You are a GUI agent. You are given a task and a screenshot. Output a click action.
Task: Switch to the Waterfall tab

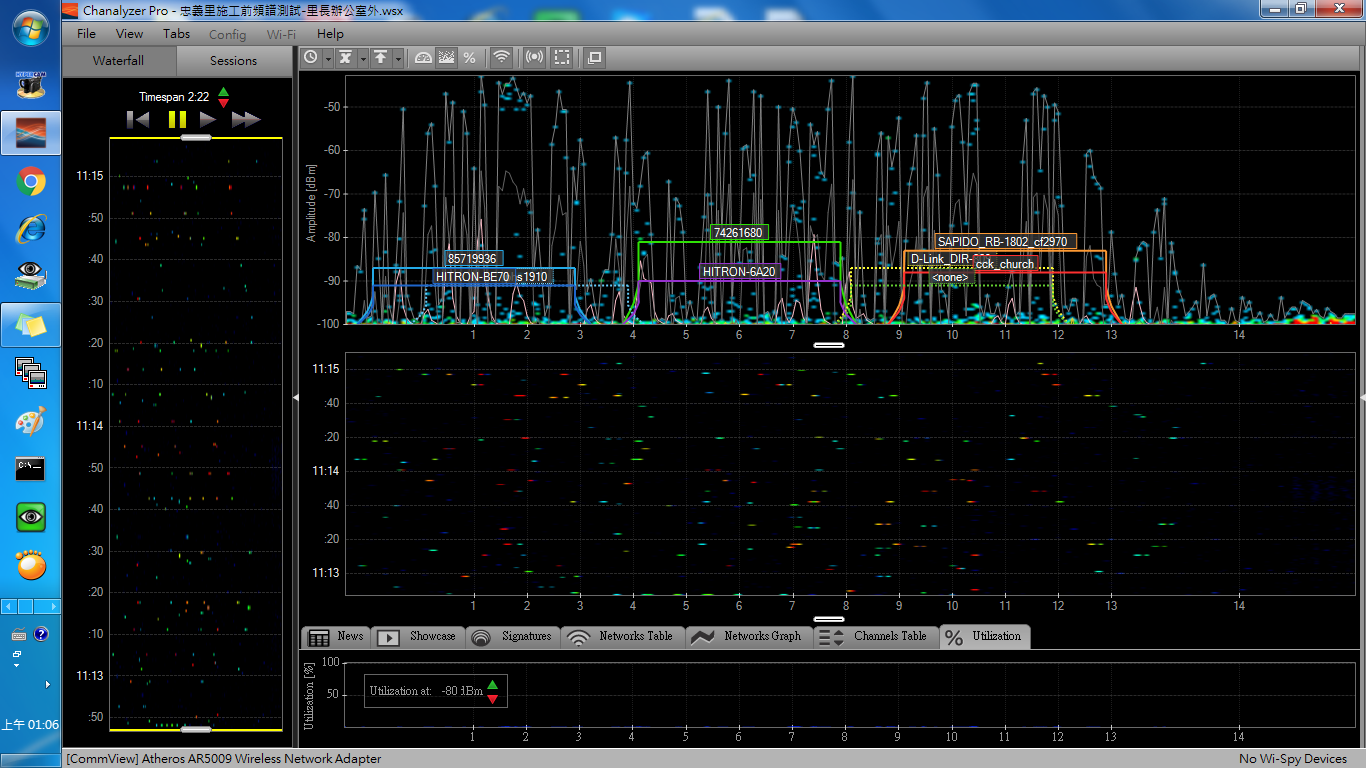click(x=119, y=61)
